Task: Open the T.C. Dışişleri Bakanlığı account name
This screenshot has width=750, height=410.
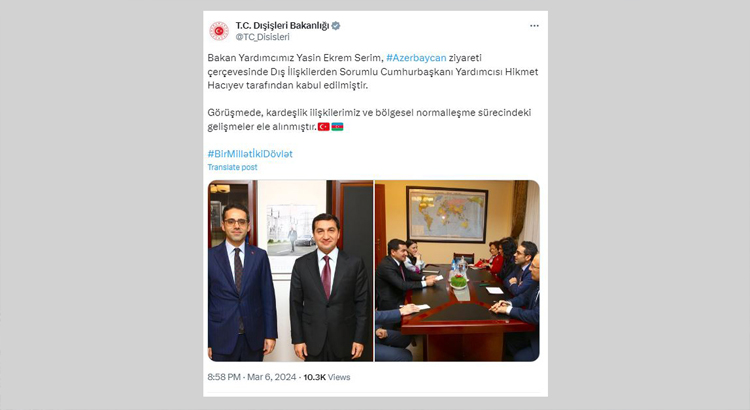Action: point(282,26)
